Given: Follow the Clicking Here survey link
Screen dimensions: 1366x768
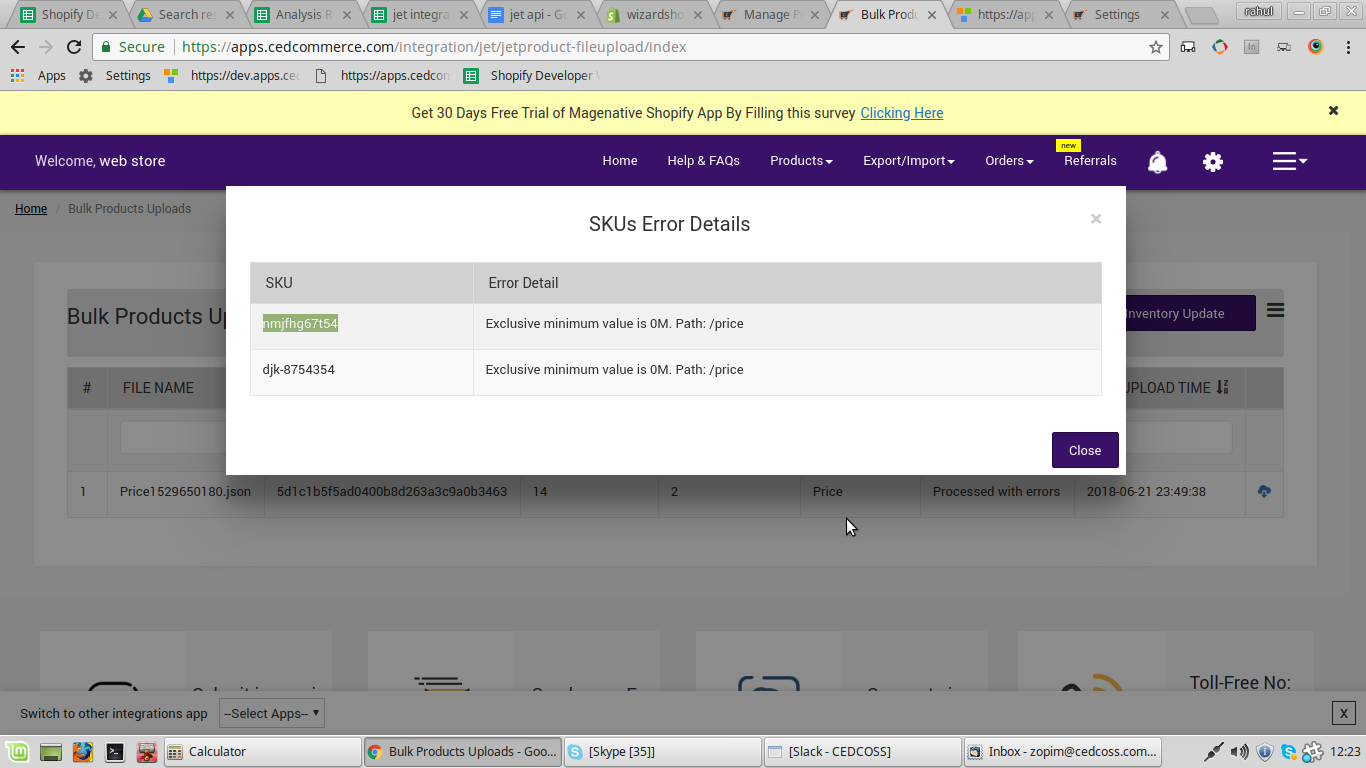Looking at the screenshot, I should 901,113.
